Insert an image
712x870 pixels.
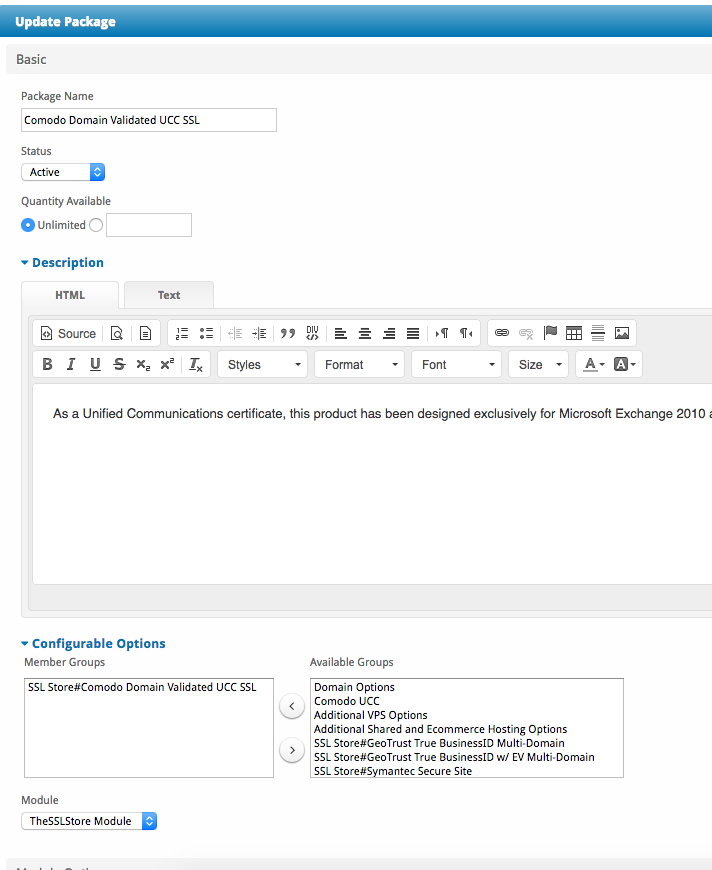coord(622,333)
